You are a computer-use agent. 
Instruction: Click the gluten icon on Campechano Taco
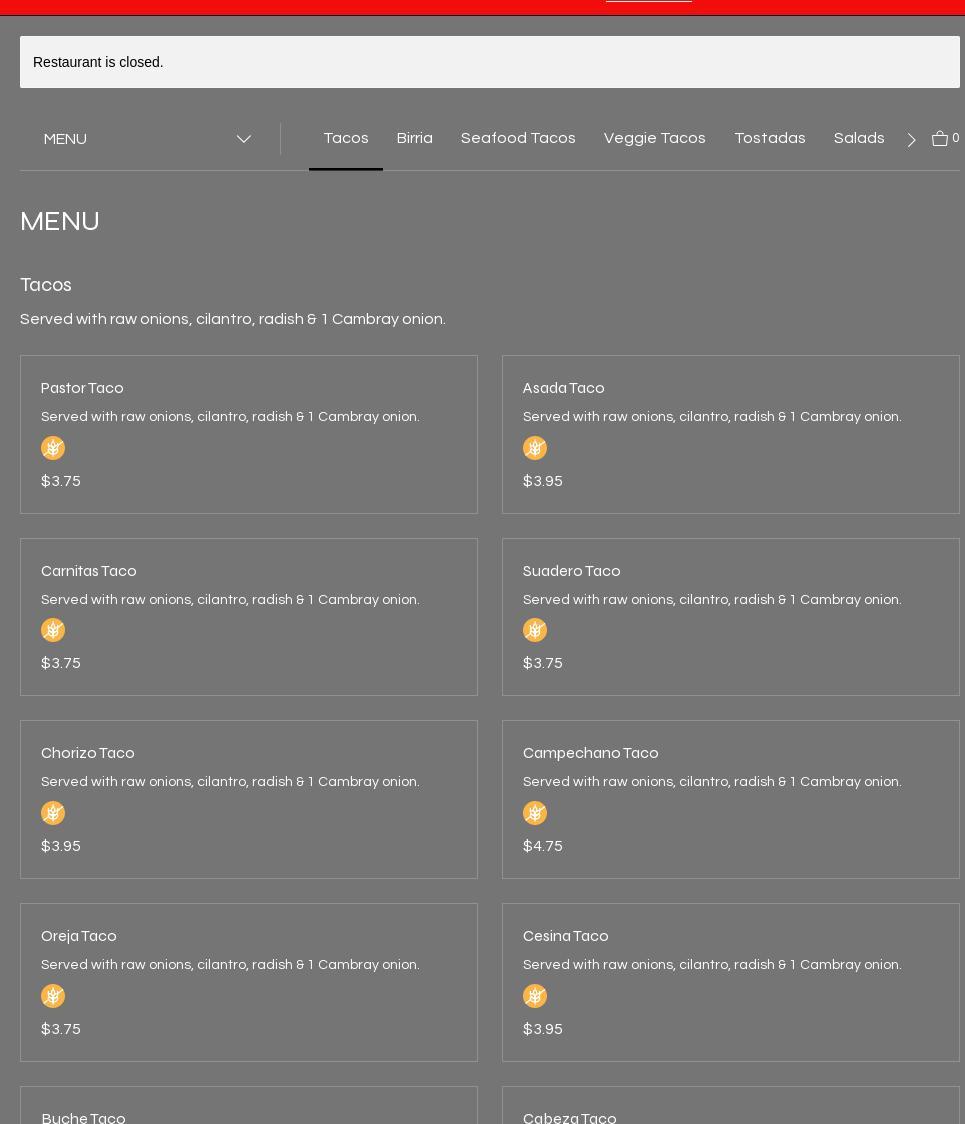click(x=535, y=813)
